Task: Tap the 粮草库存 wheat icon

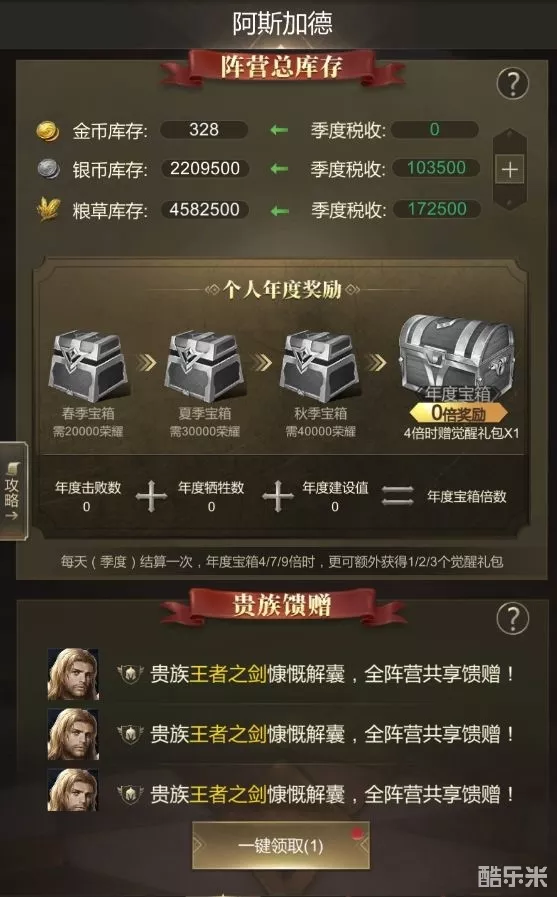Action: point(48,209)
